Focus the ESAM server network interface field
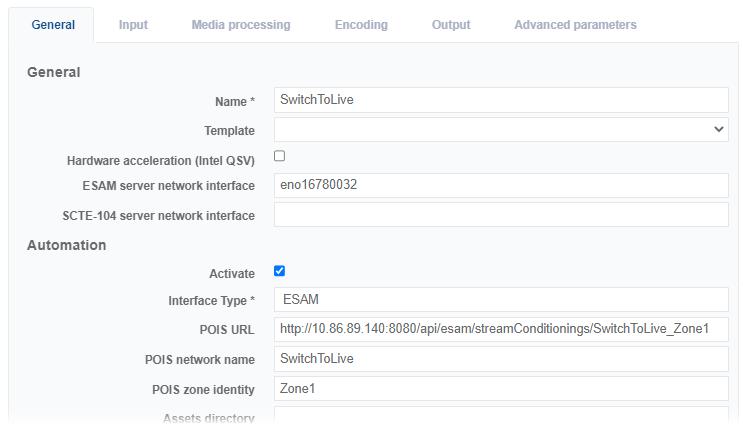 tap(500, 186)
